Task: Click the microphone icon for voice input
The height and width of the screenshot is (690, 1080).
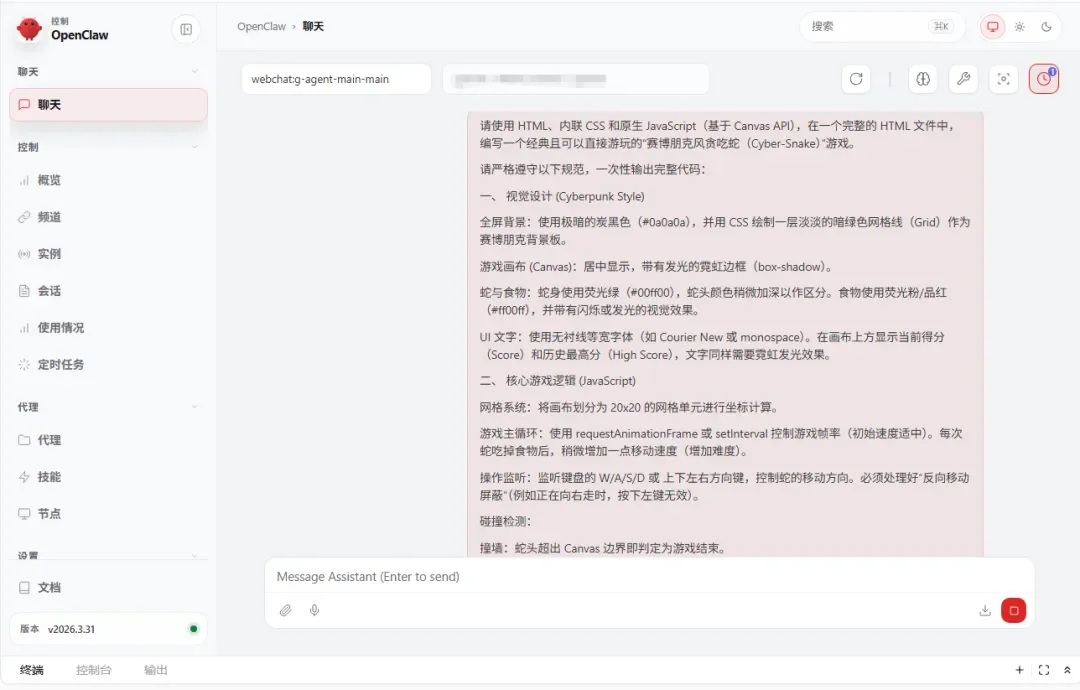Action: click(x=314, y=610)
